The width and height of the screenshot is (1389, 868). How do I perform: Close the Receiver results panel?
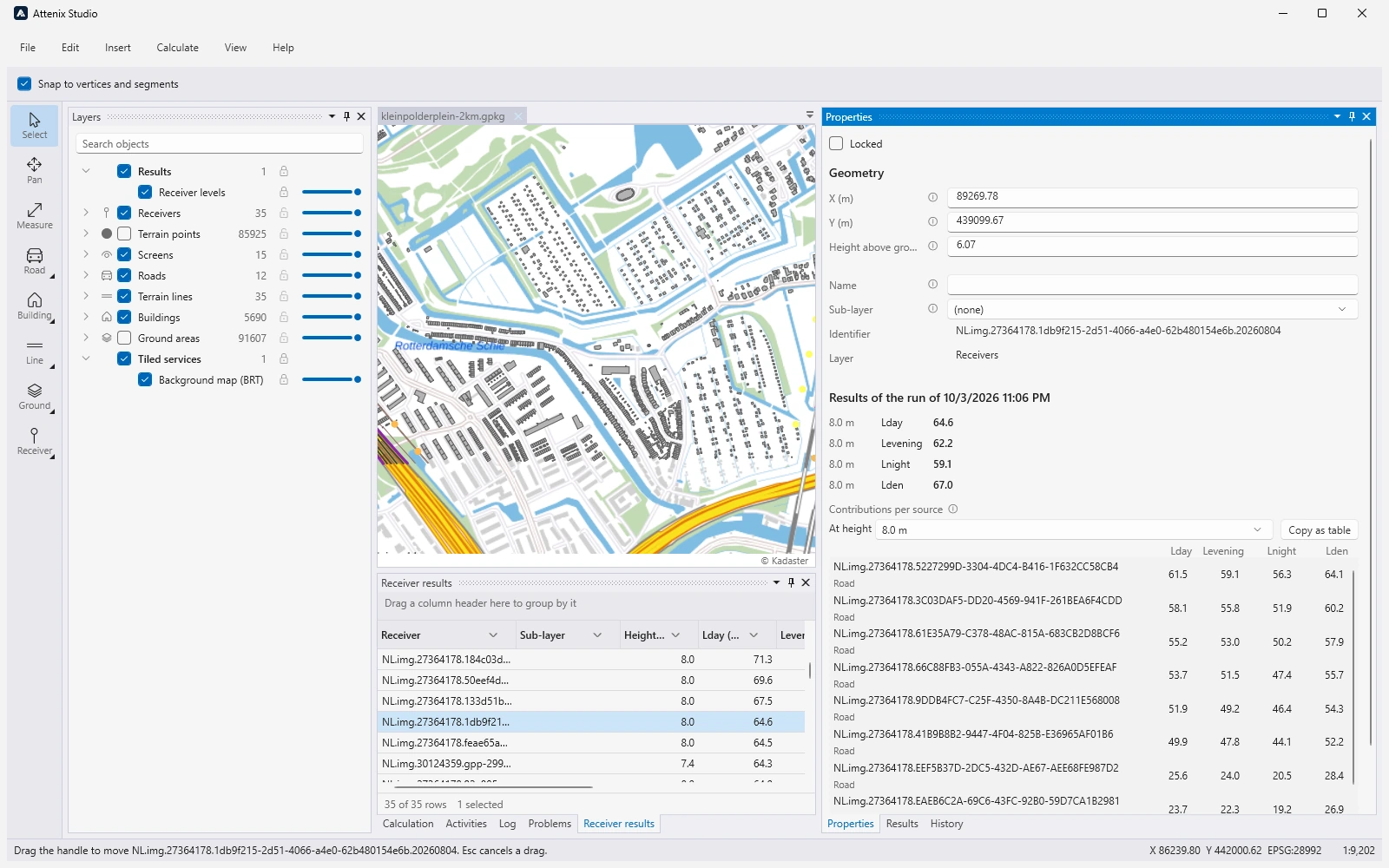click(x=806, y=582)
